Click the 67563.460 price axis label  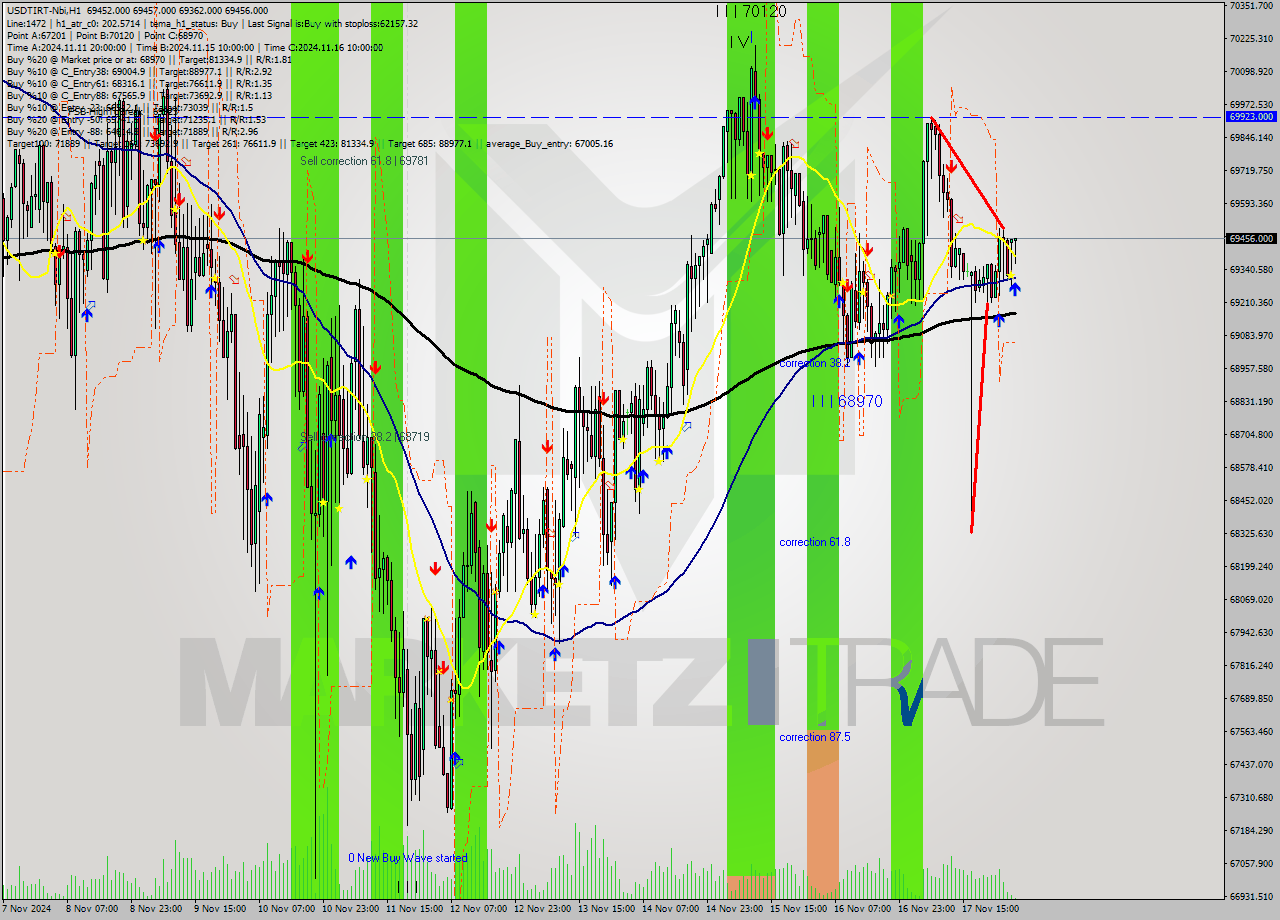[1251, 732]
